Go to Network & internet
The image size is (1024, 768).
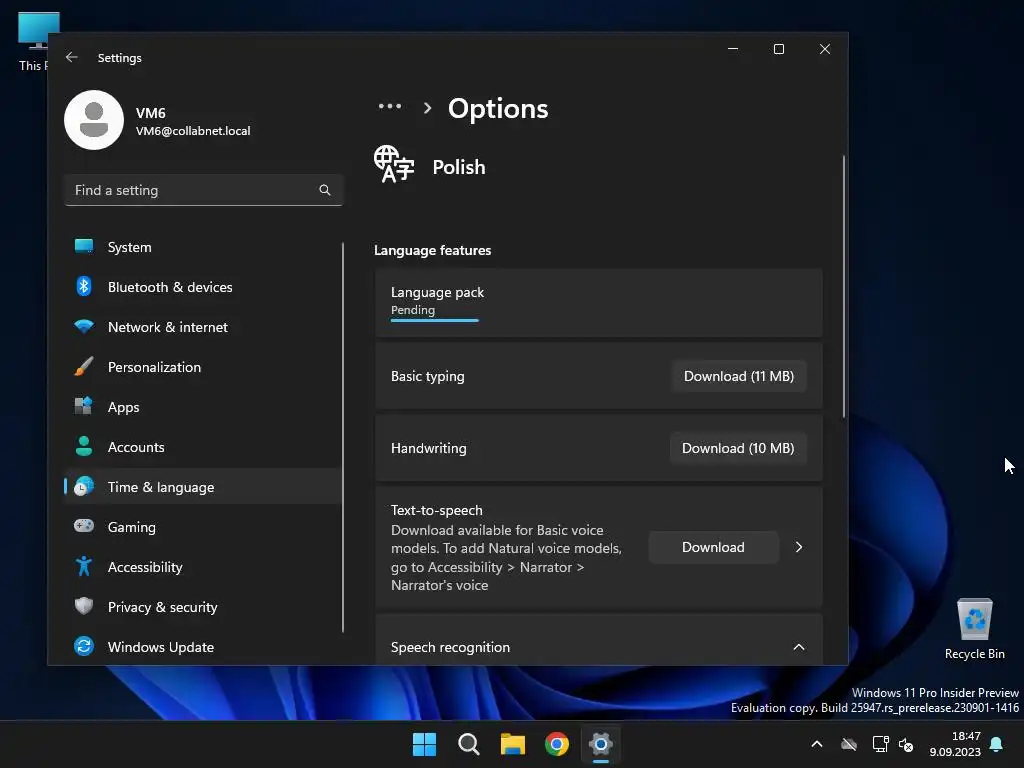(x=203, y=327)
